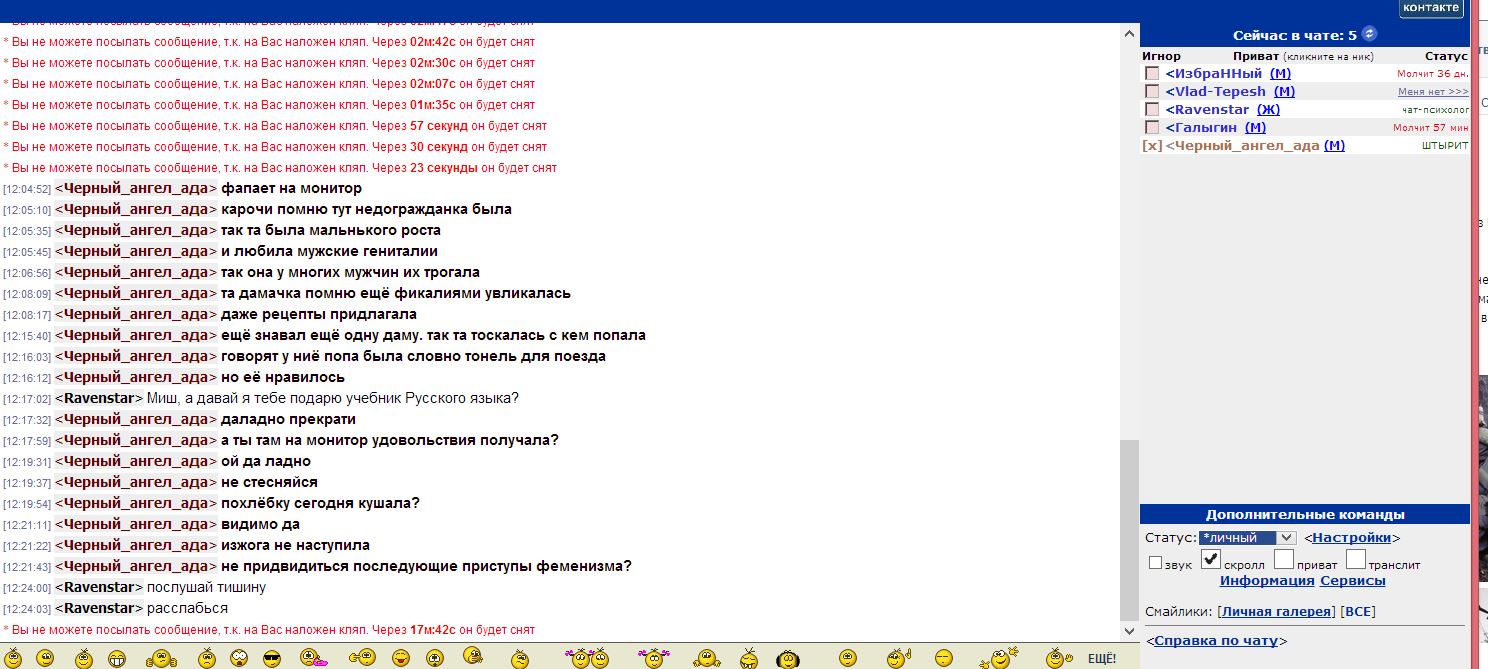The height and width of the screenshot is (669, 1488).
Task: Open Справка по чату help link
Action: point(1216,641)
